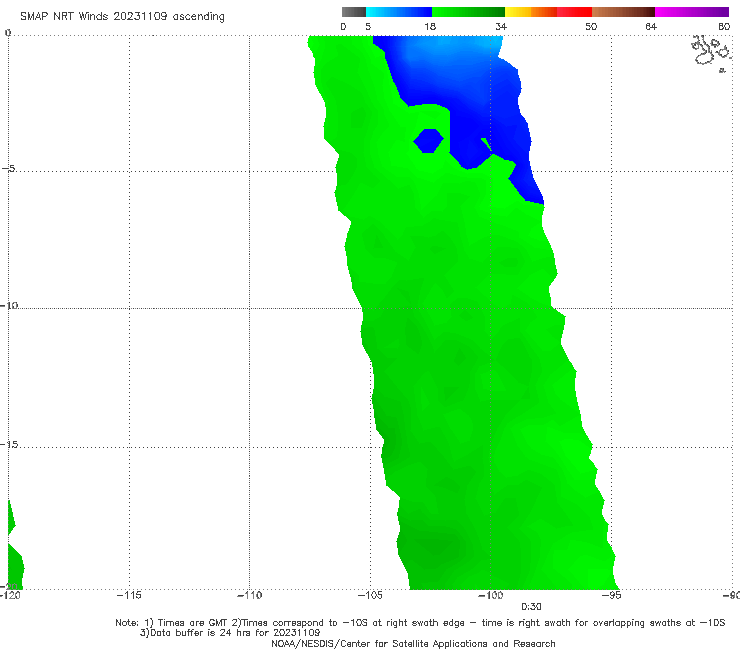Screen dimensions: 740x650
Task: Click the swath time label '0:30'
Action: (x=531, y=607)
